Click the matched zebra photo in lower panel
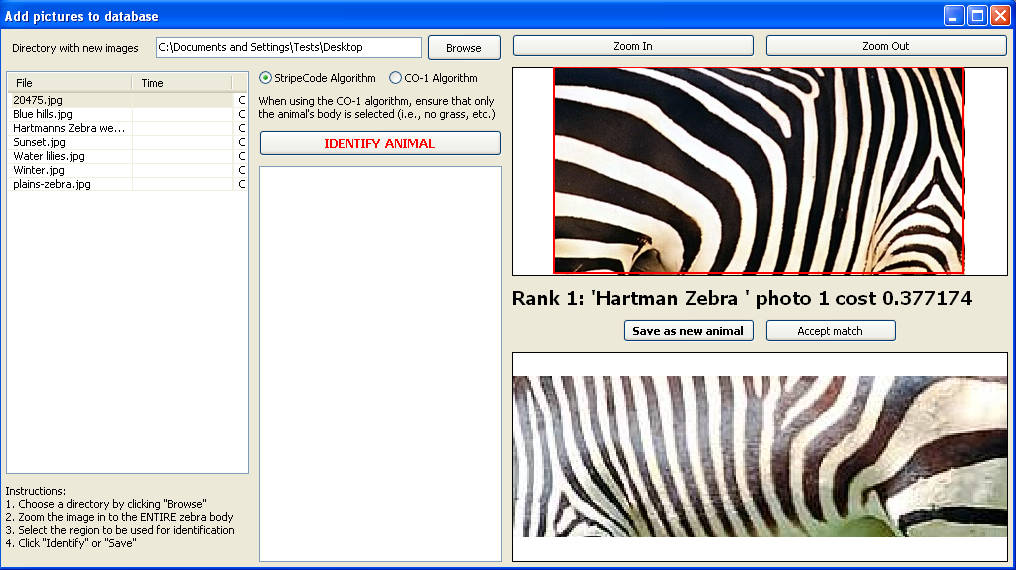This screenshot has height=570, width=1016. pos(759,456)
